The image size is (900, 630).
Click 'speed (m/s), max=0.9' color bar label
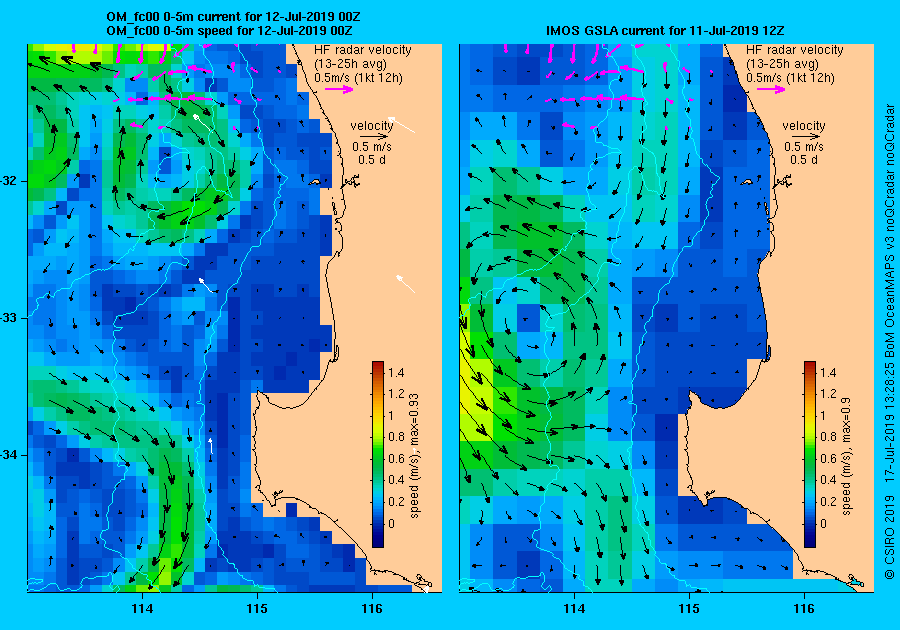click(846, 456)
